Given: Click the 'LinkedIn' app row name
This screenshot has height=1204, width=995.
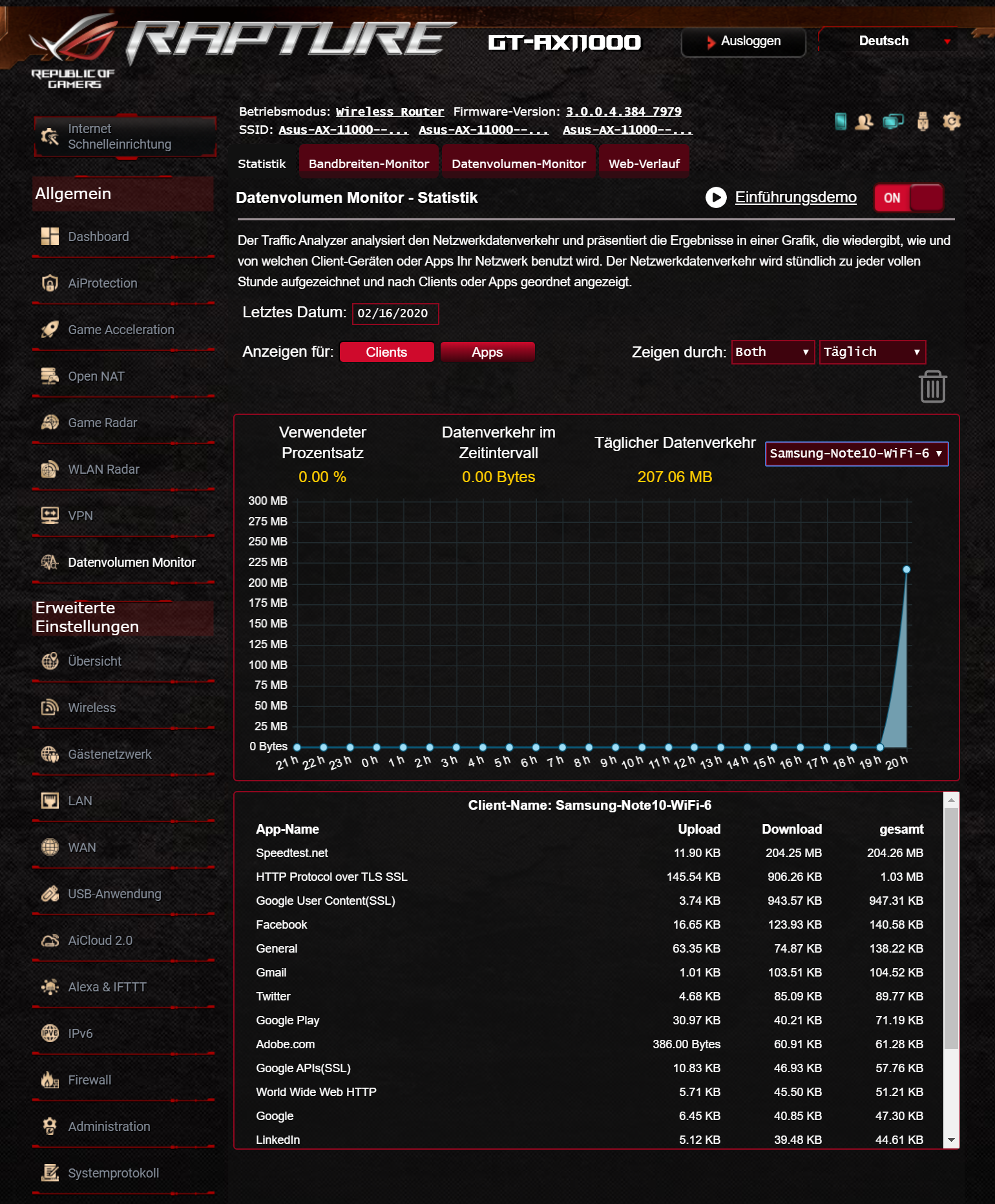Looking at the screenshot, I should pyautogui.click(x=278, y=1140).
